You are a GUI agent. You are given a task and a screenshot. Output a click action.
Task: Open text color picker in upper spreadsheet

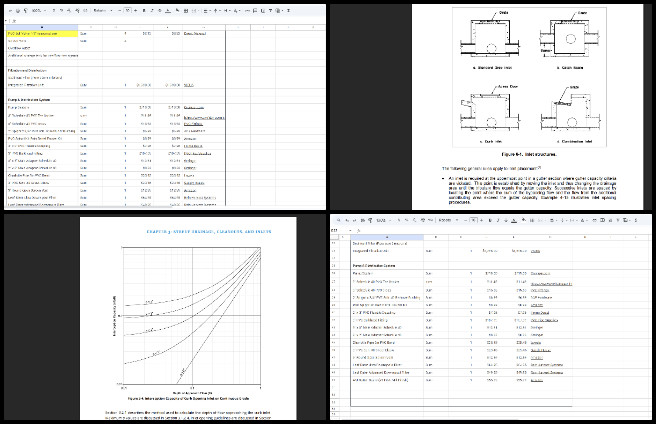click(x=167, y=10)
